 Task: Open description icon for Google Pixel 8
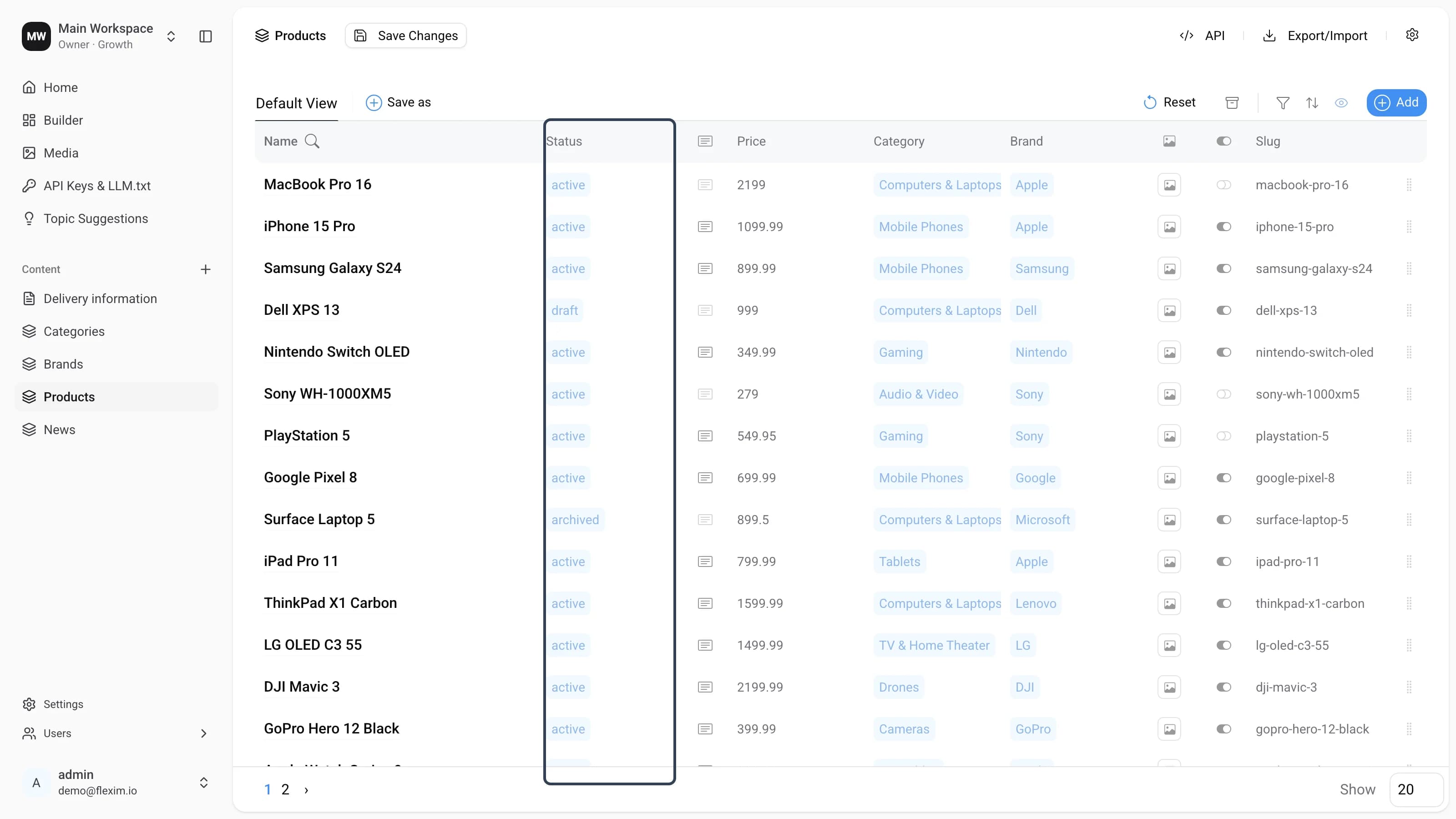(x=705, y=478)
